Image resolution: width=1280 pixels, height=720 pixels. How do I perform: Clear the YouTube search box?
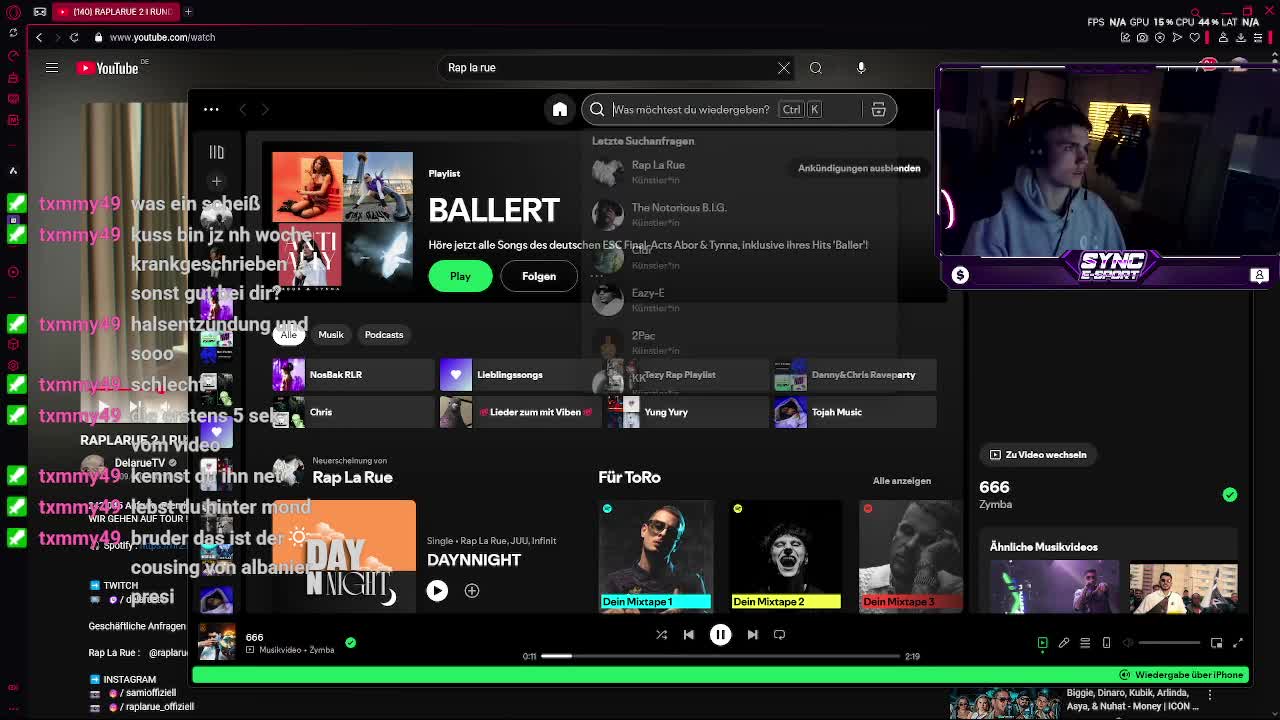coord(784,68)
